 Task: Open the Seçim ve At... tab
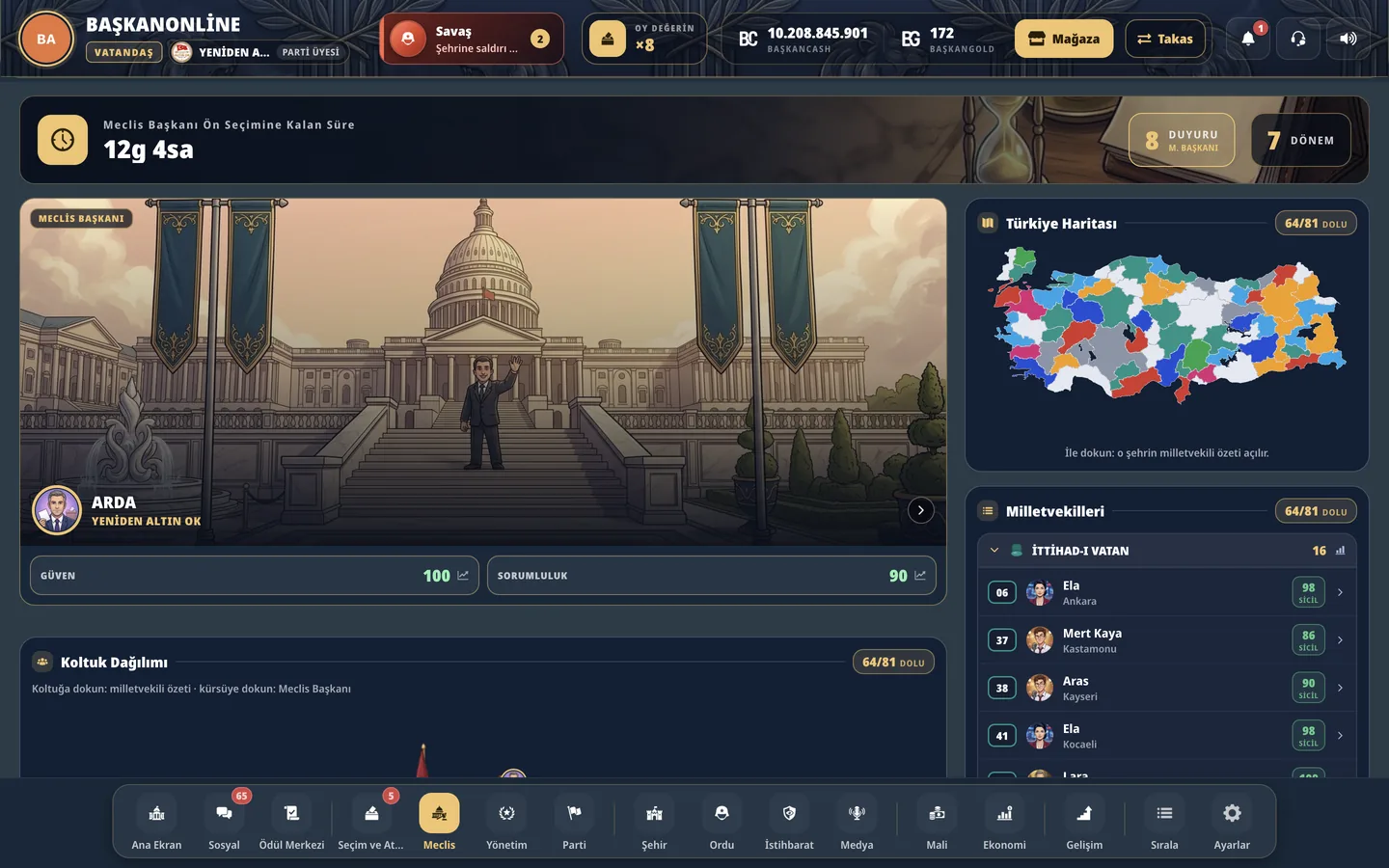(x=371, y=823)
